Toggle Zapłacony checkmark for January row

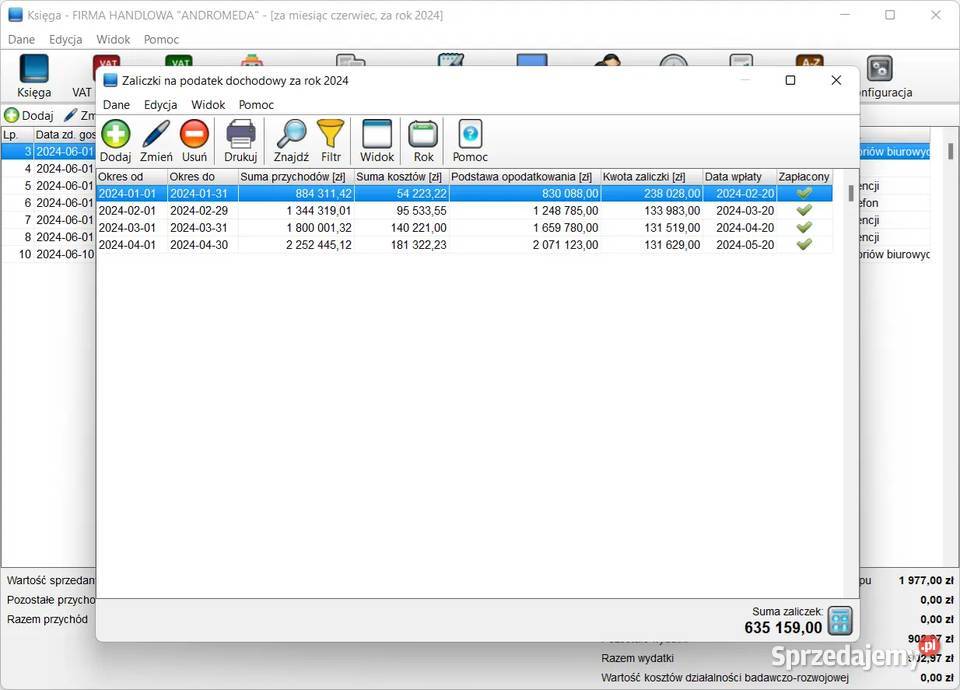click(x=804, y=194)
